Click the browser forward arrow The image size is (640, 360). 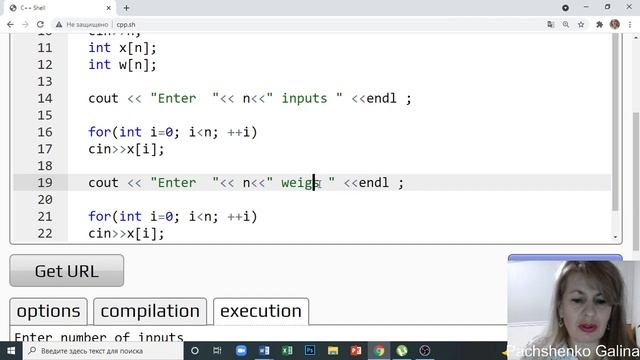point(25,24)
